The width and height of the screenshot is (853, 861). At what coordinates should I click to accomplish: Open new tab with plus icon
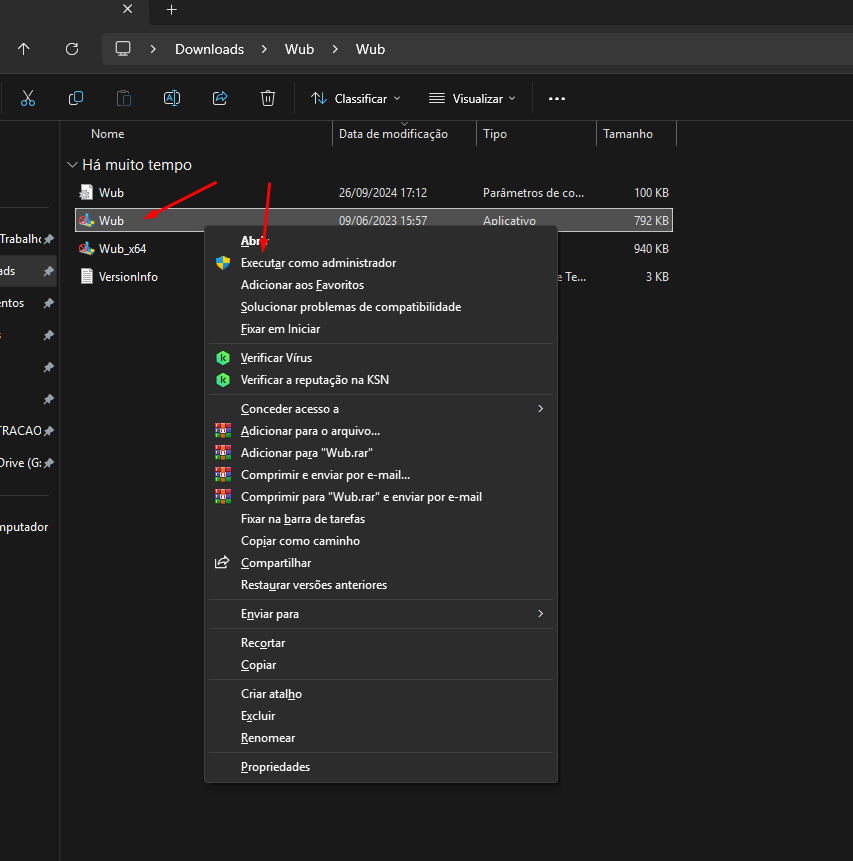point(171,9)
